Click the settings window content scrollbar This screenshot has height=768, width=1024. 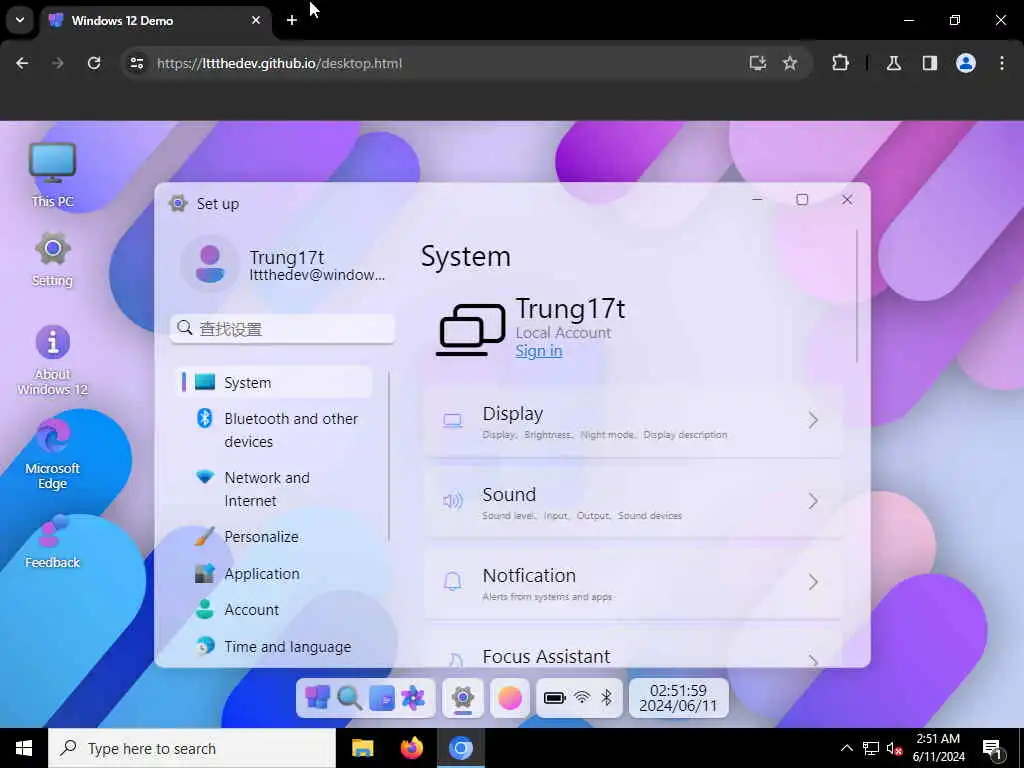pyautogui.click(x=857, y=296)
